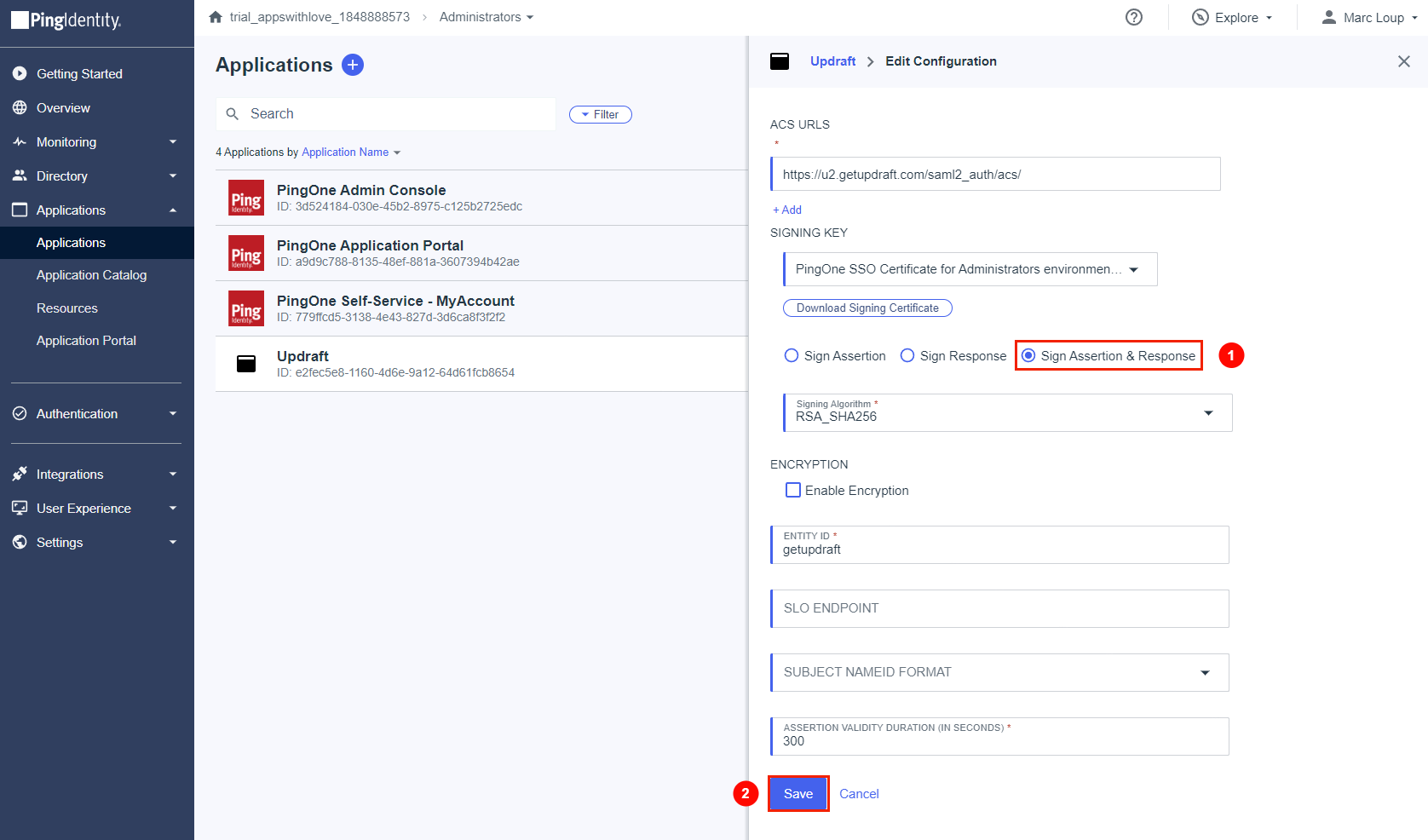Click the search magnifier icon
1428x840 pixels.
pos(232,114)
